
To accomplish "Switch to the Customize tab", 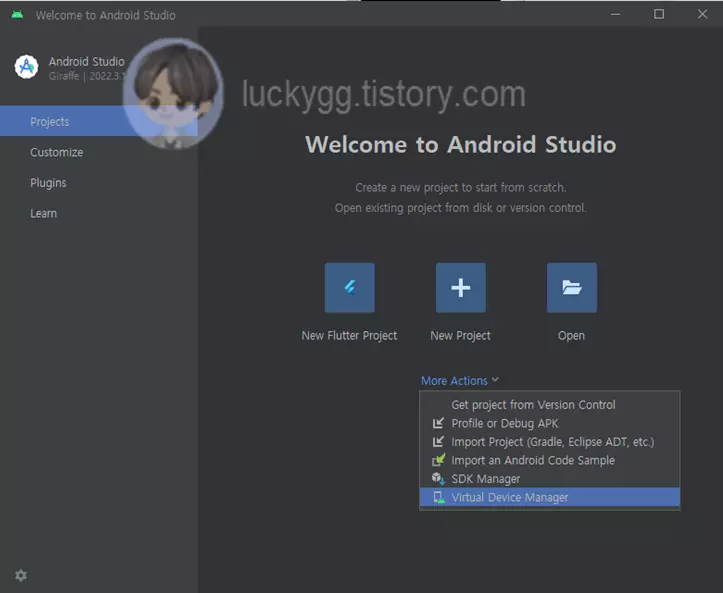I will (x=99, y=152).
